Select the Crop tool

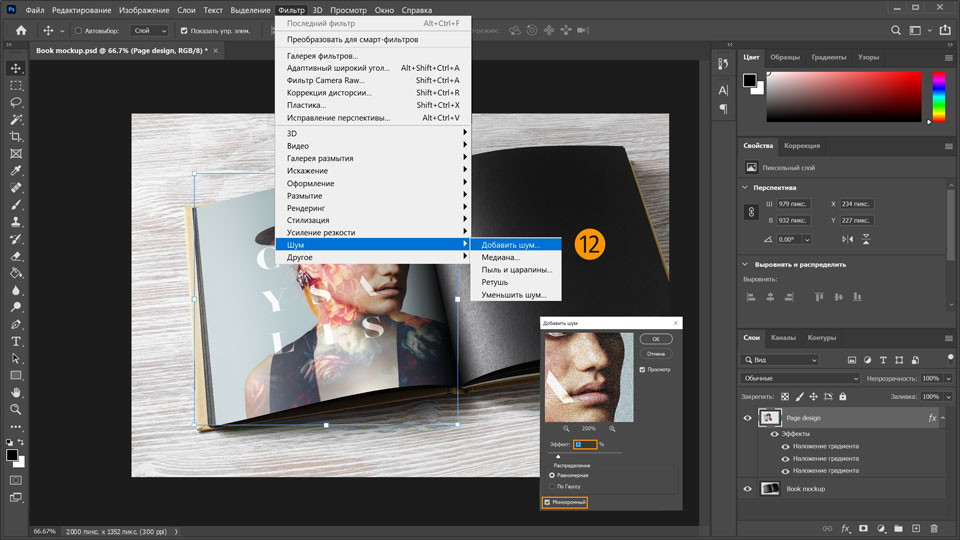pos(16,137)
